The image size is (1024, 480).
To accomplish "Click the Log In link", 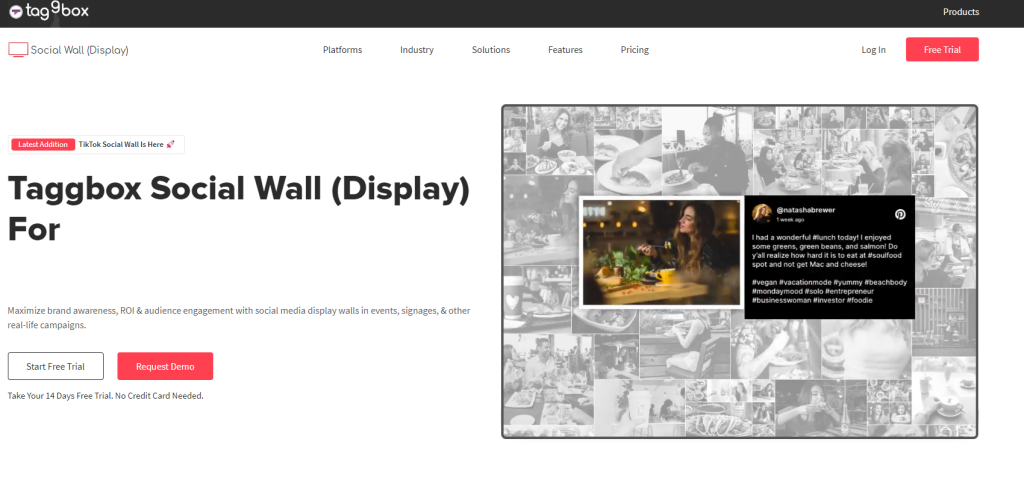I will point(873,50).
